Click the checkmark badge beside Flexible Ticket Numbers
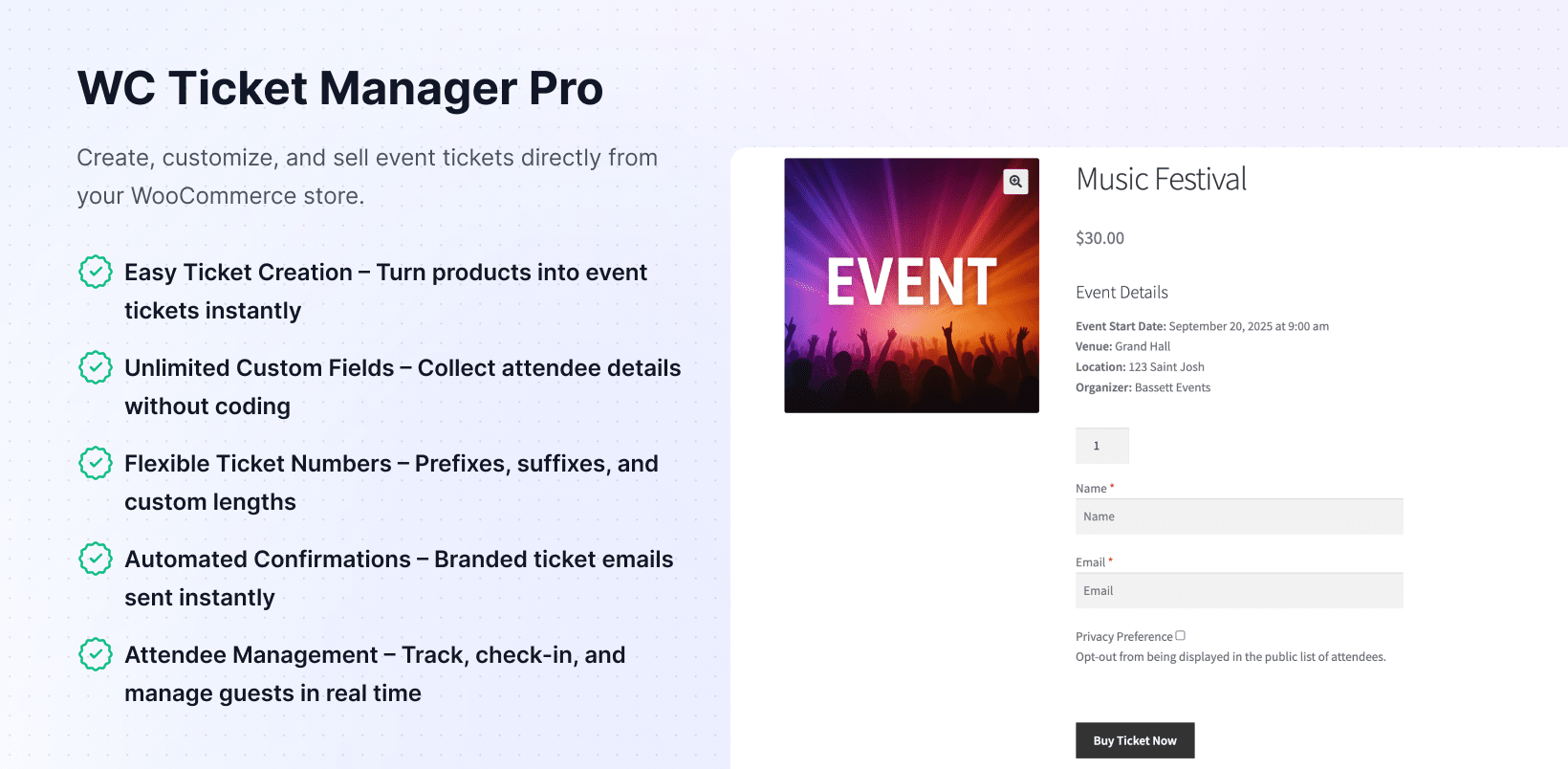The image size is (1568, 769). pyautogui.click(x=96, y=463)
